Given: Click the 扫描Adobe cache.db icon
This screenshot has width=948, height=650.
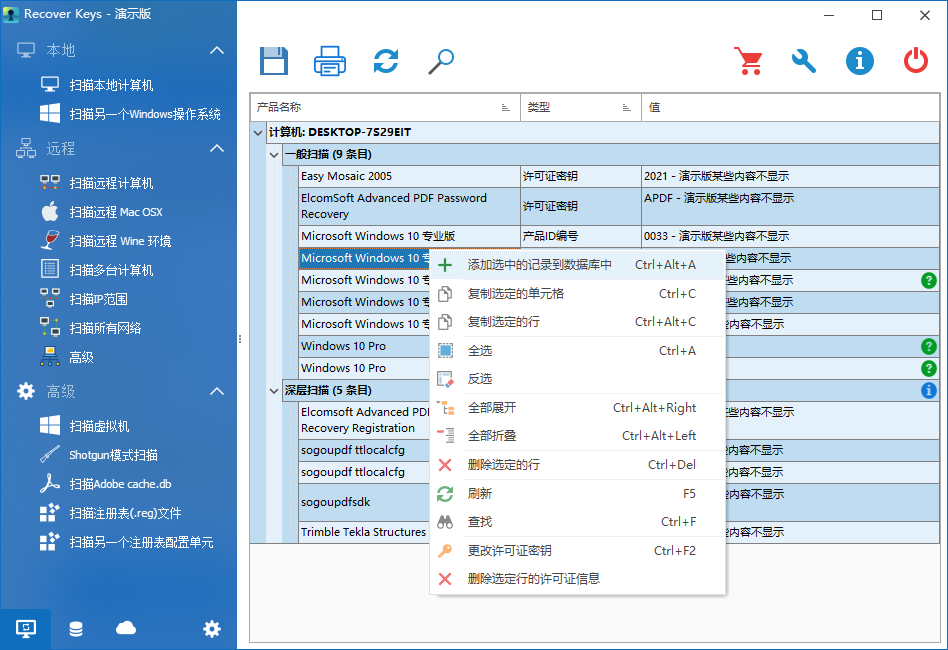Looking at the screenshot, I should click(50, 484).
